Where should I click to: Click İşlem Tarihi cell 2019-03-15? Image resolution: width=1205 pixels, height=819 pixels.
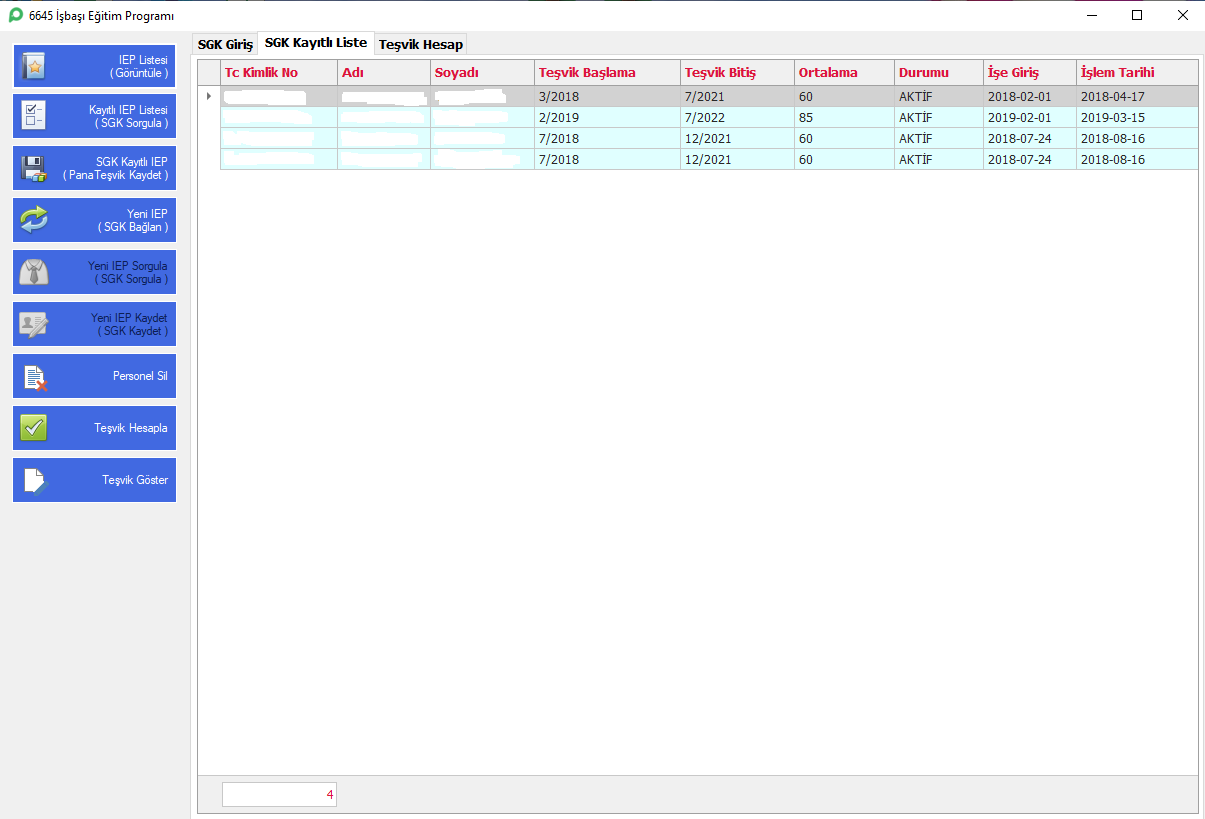(1137, 118)
